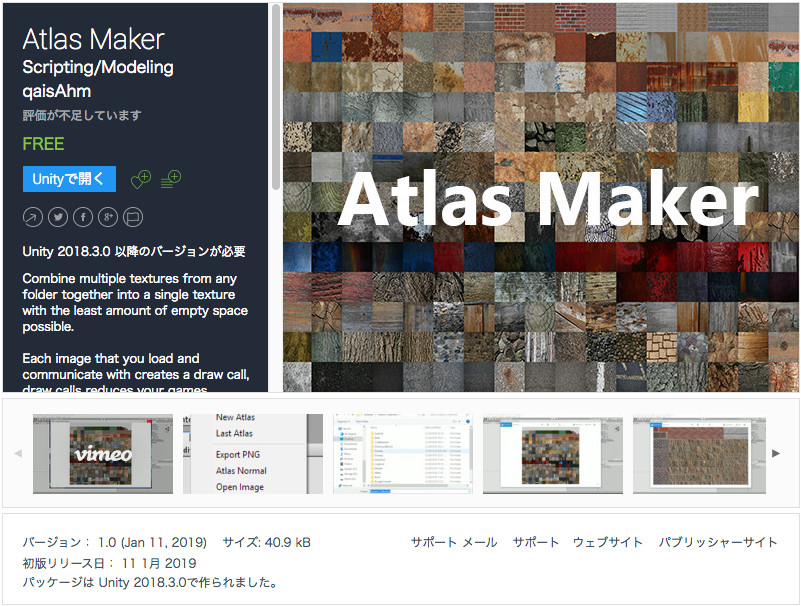801x606 pixels.
Task: Share on Facebook icon
Action: (x=83, y=217)
